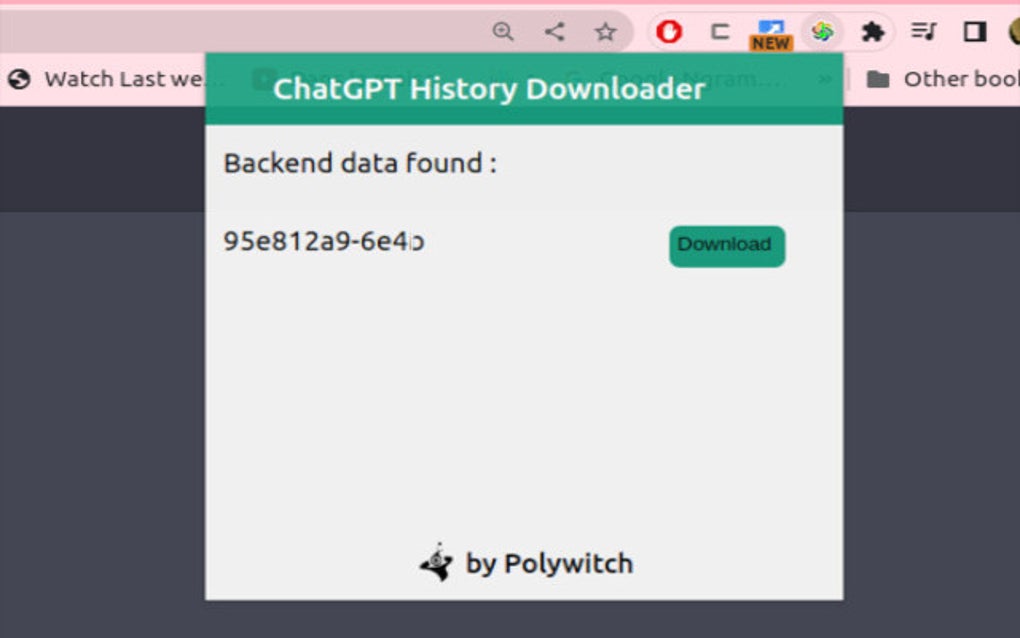The width and height of the screenshot is (1020, 638).
Task: Click the zoom magnifier icon in address bar
Action: point(503,32)
